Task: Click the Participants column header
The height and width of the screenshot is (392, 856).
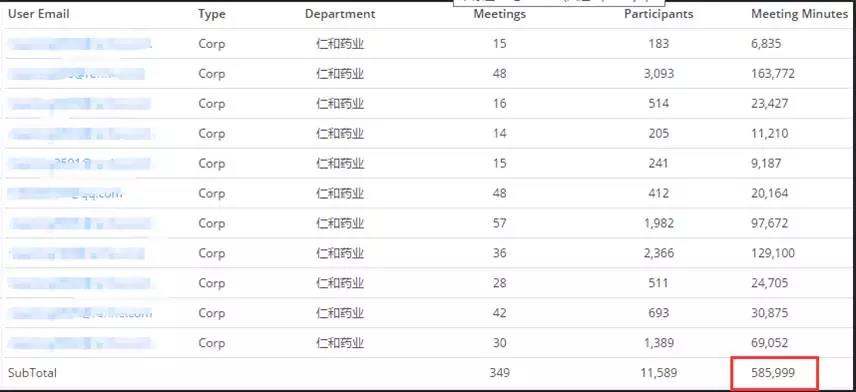Action: pyautogui.click(x=659, y=14)
